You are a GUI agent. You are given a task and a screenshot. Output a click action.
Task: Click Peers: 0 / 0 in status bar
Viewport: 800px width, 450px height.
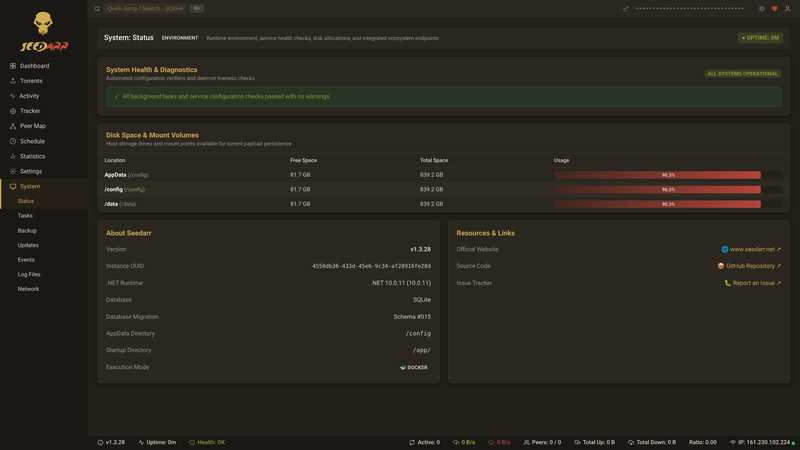(542, 442)
